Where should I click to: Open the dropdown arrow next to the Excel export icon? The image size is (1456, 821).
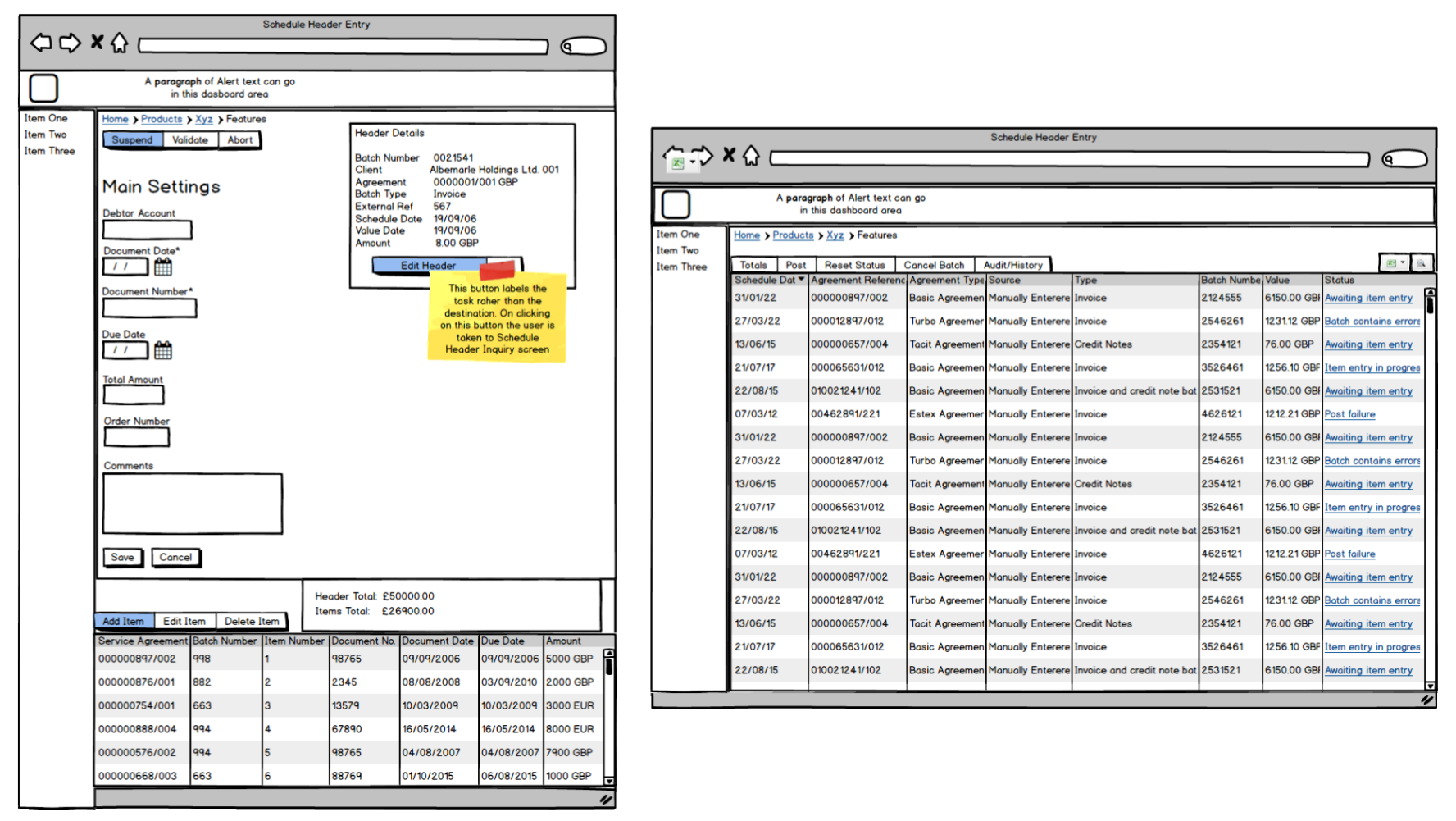pyautogui.click(x=1403, y=263)
